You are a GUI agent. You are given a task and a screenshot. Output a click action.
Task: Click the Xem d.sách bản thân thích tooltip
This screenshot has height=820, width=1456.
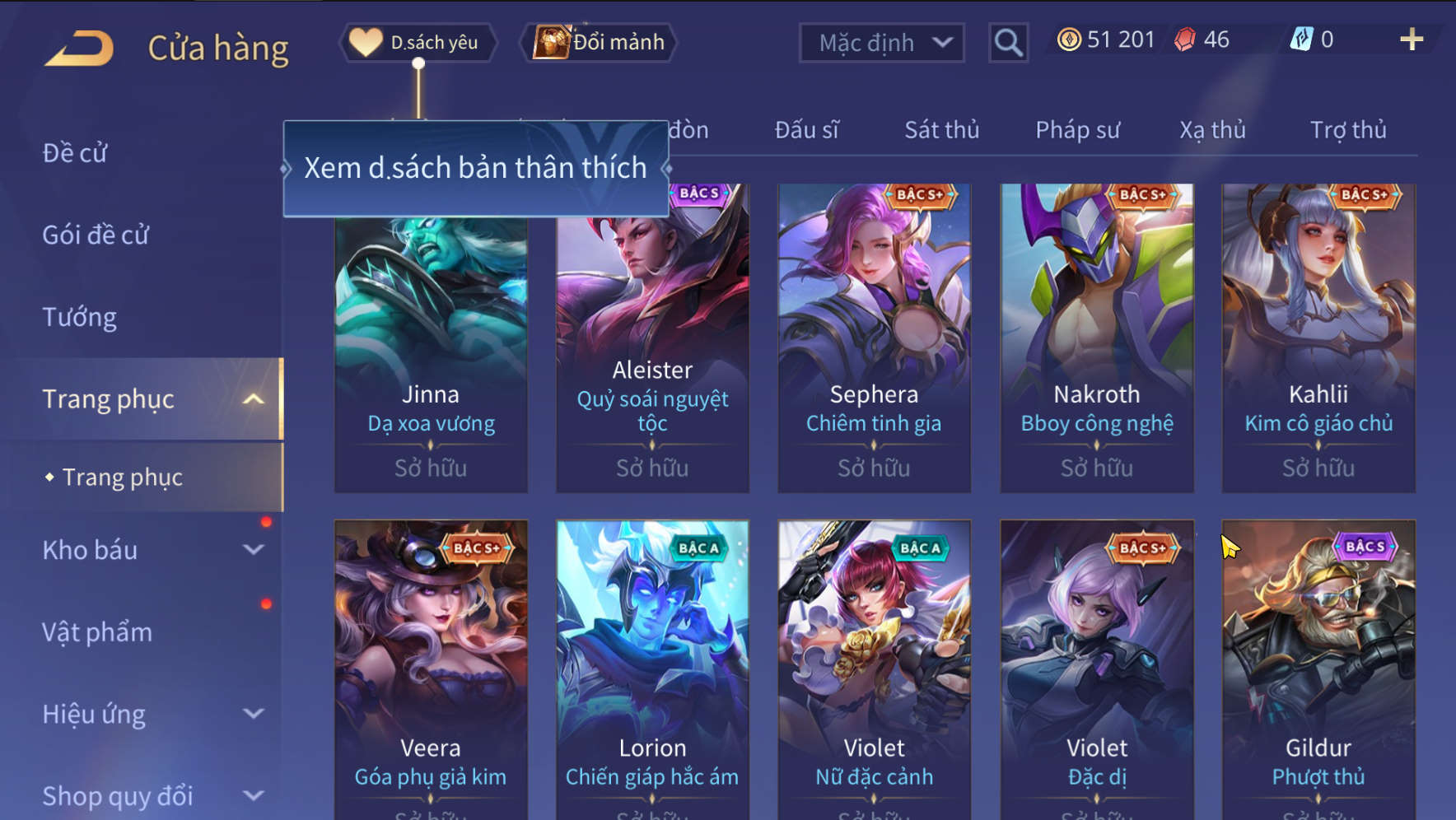click(476, 169)
